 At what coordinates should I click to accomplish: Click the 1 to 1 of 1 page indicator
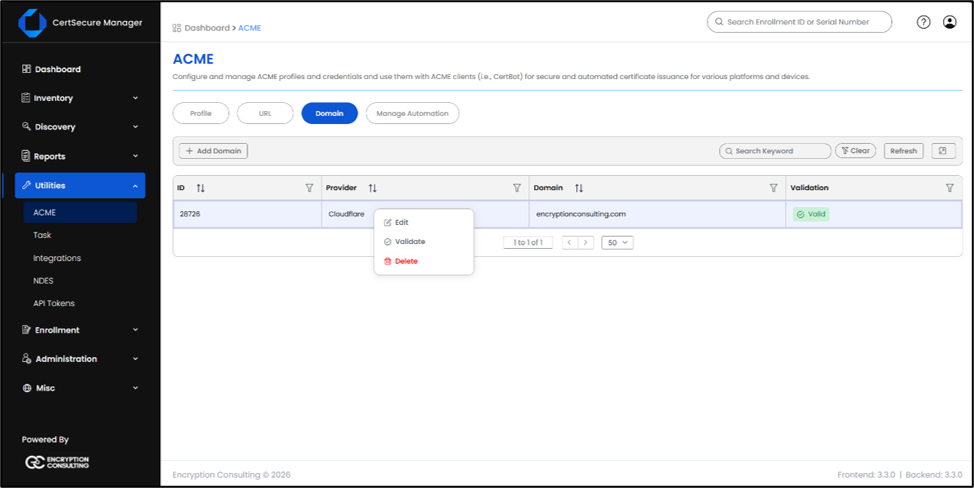(528, 243)
